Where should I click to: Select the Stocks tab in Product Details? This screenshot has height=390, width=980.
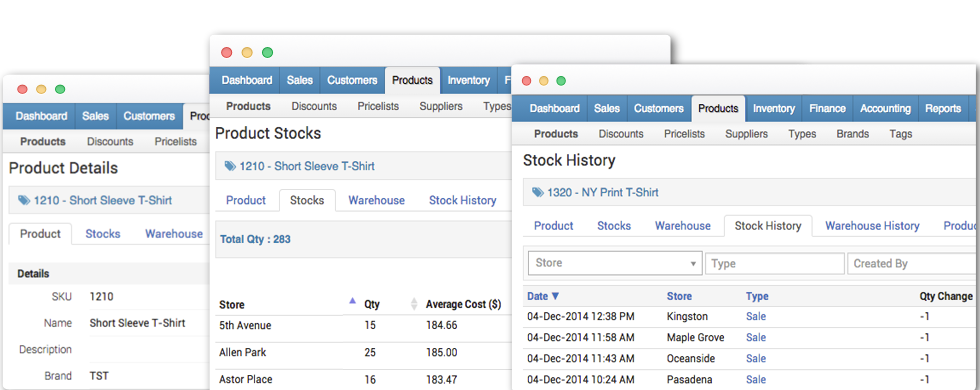click(x=102, y=234)
